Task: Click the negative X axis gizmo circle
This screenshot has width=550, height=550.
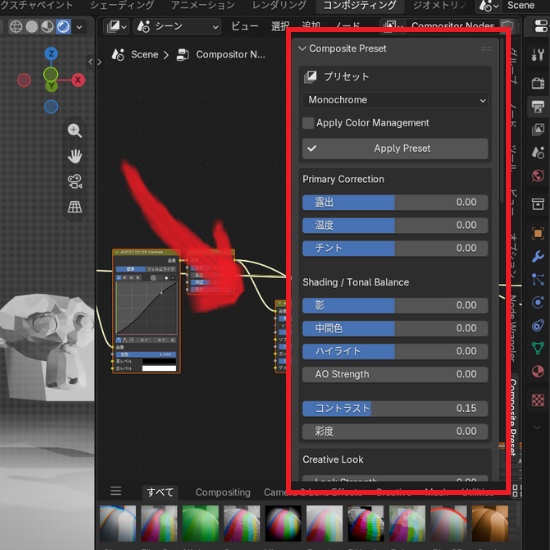Action: (x=24, y=80)
